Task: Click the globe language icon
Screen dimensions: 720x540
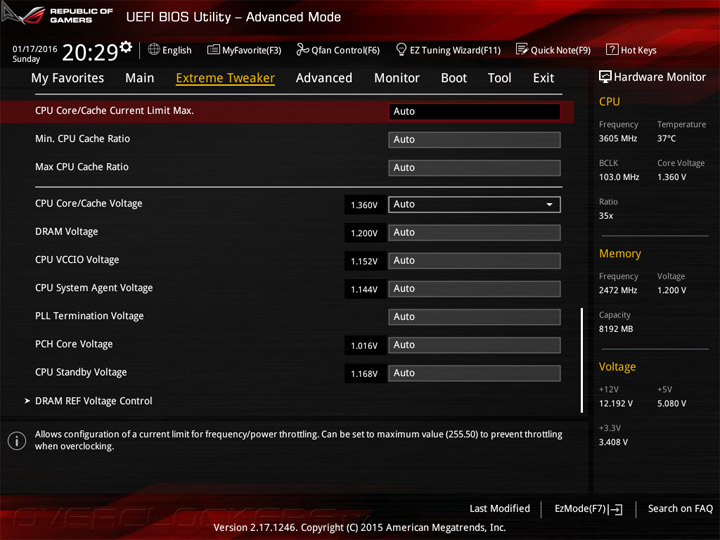Action: 154,49
